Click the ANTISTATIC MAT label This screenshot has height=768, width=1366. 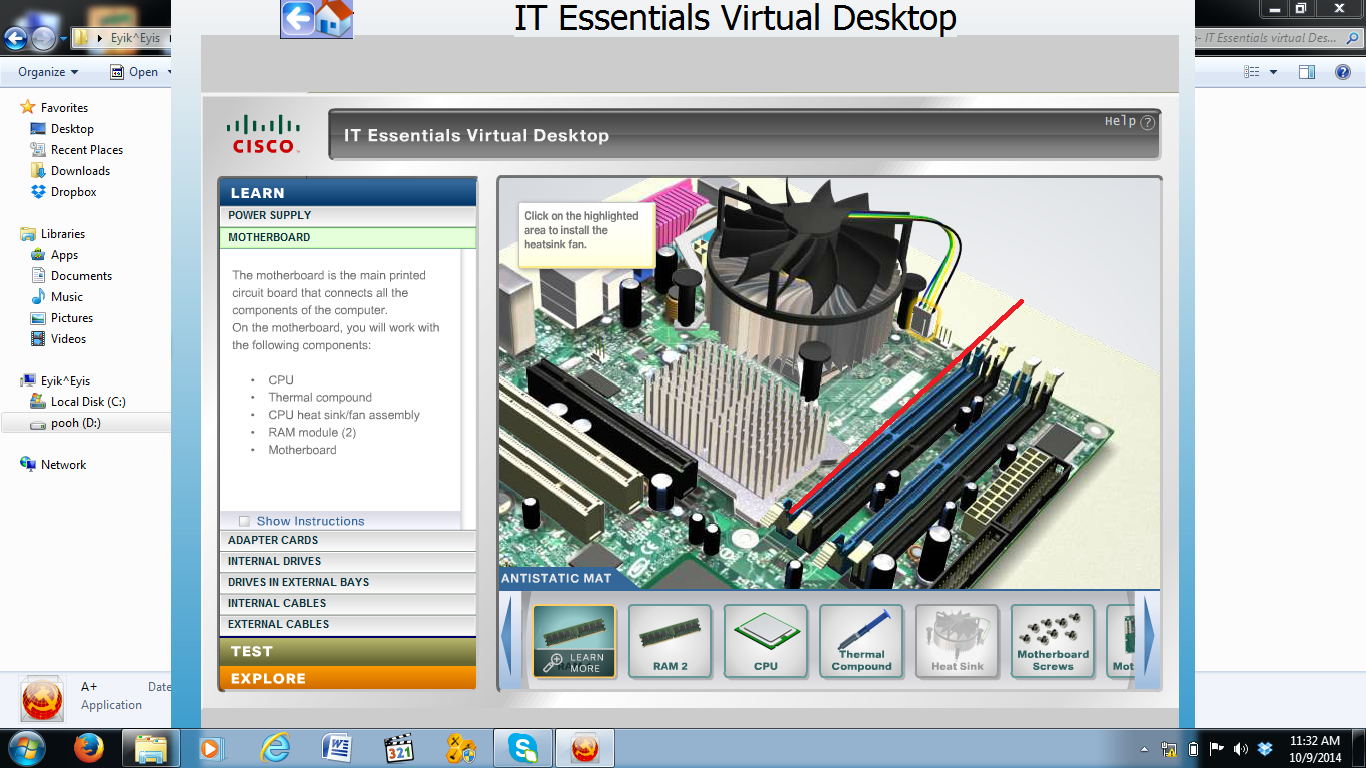tap(556, 578)
